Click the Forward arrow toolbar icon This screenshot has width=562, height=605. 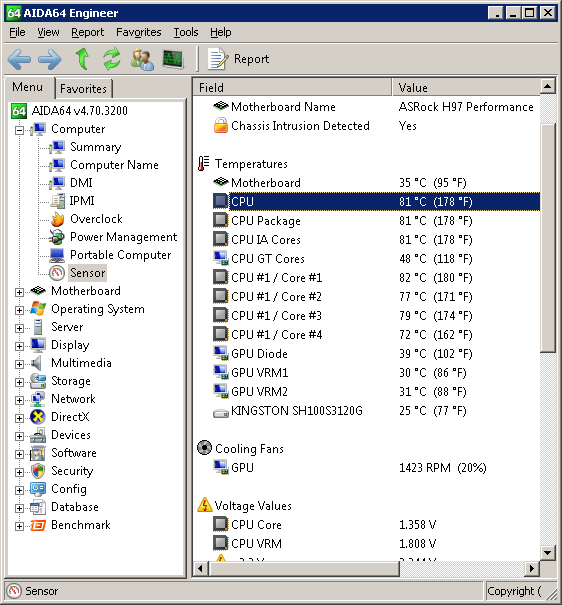pyautogui.click(x=50, y=59)
